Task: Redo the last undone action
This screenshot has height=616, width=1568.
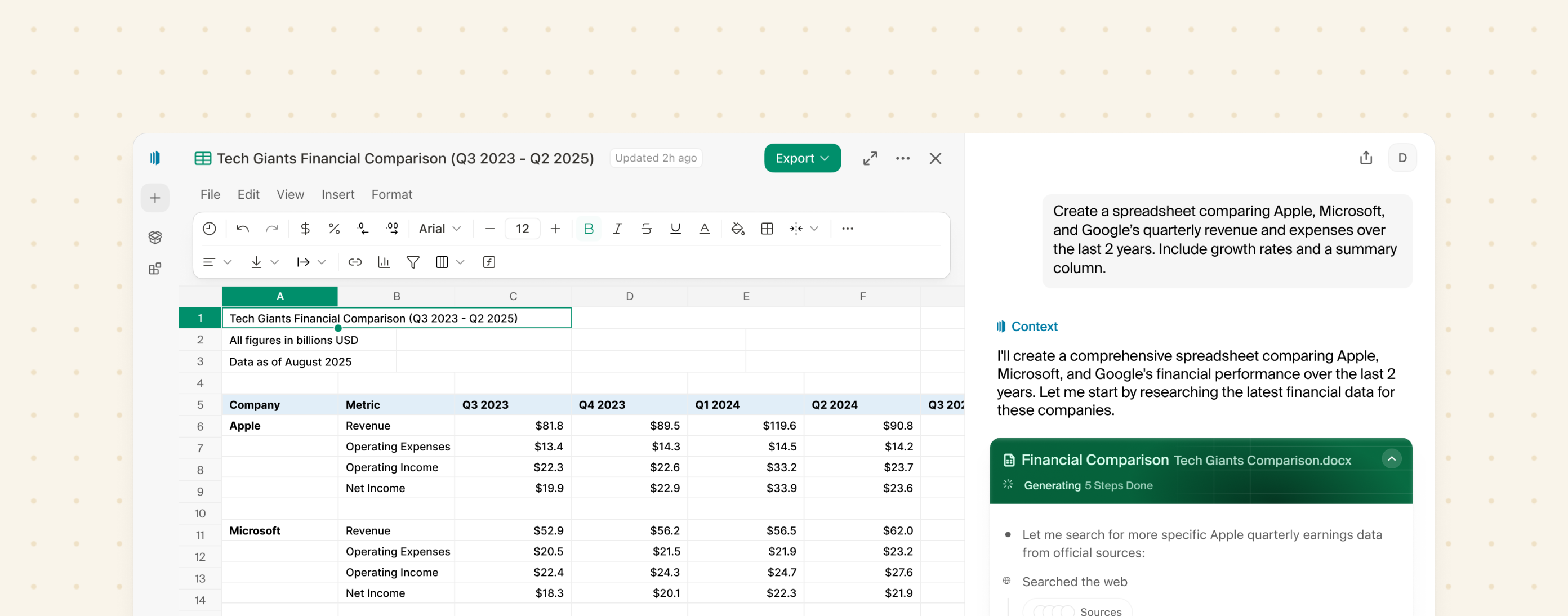Action: pos(271,229)
